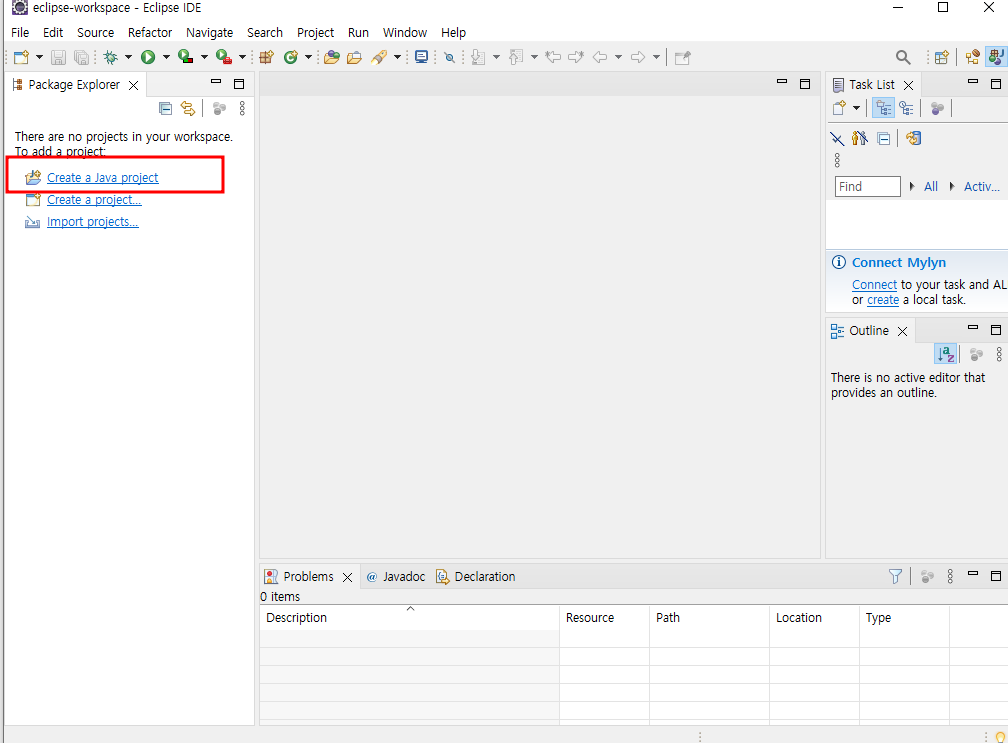Click the Problems view filter icon
Viewport: 1008px width, 743px height.
pos(895,577)
